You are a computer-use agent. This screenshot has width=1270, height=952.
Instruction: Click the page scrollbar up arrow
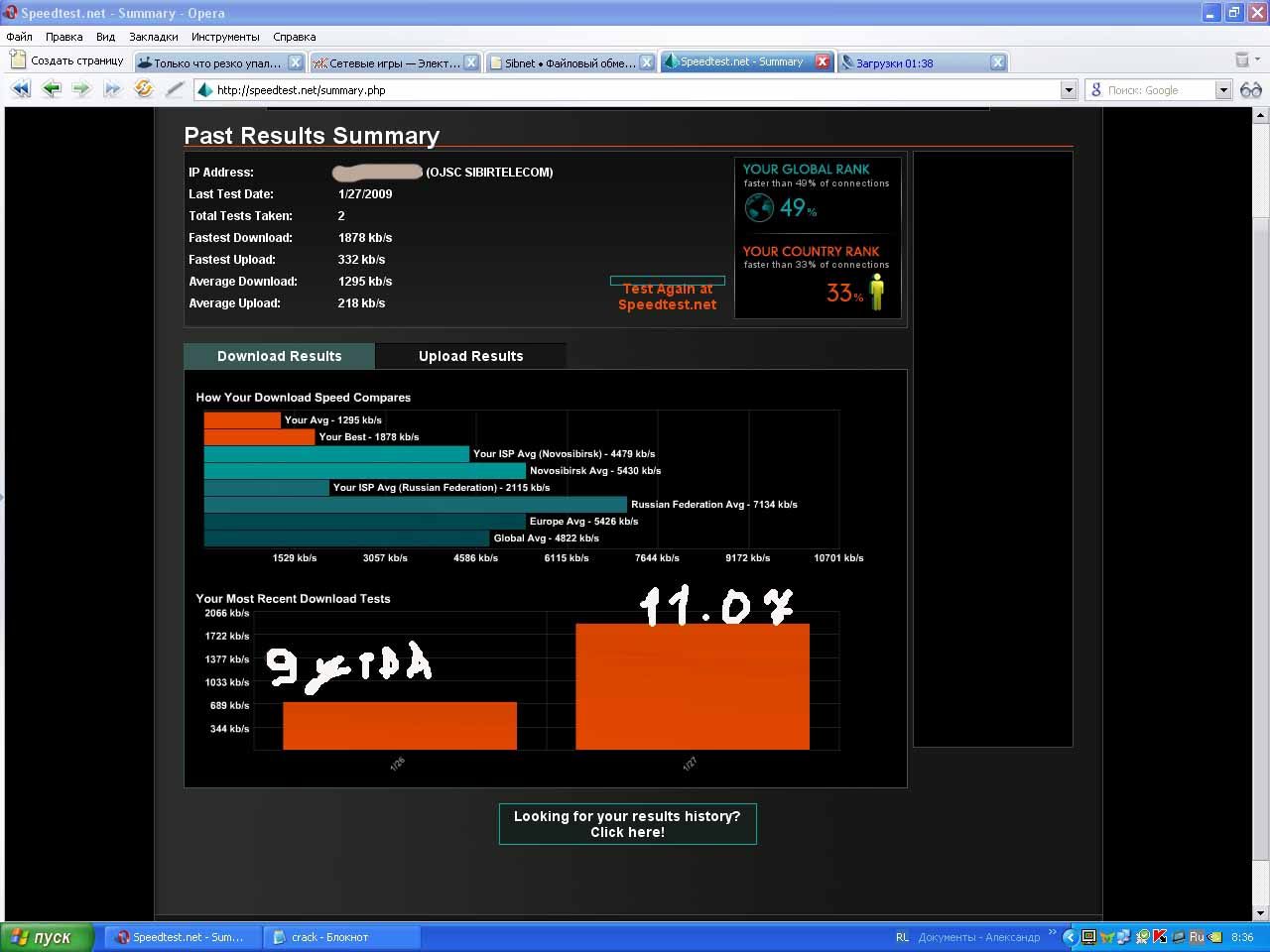1261,115
